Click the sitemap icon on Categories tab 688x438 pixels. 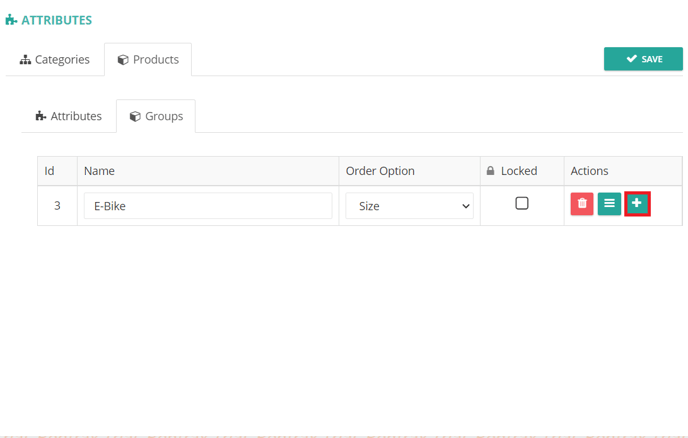click(25, 60)
